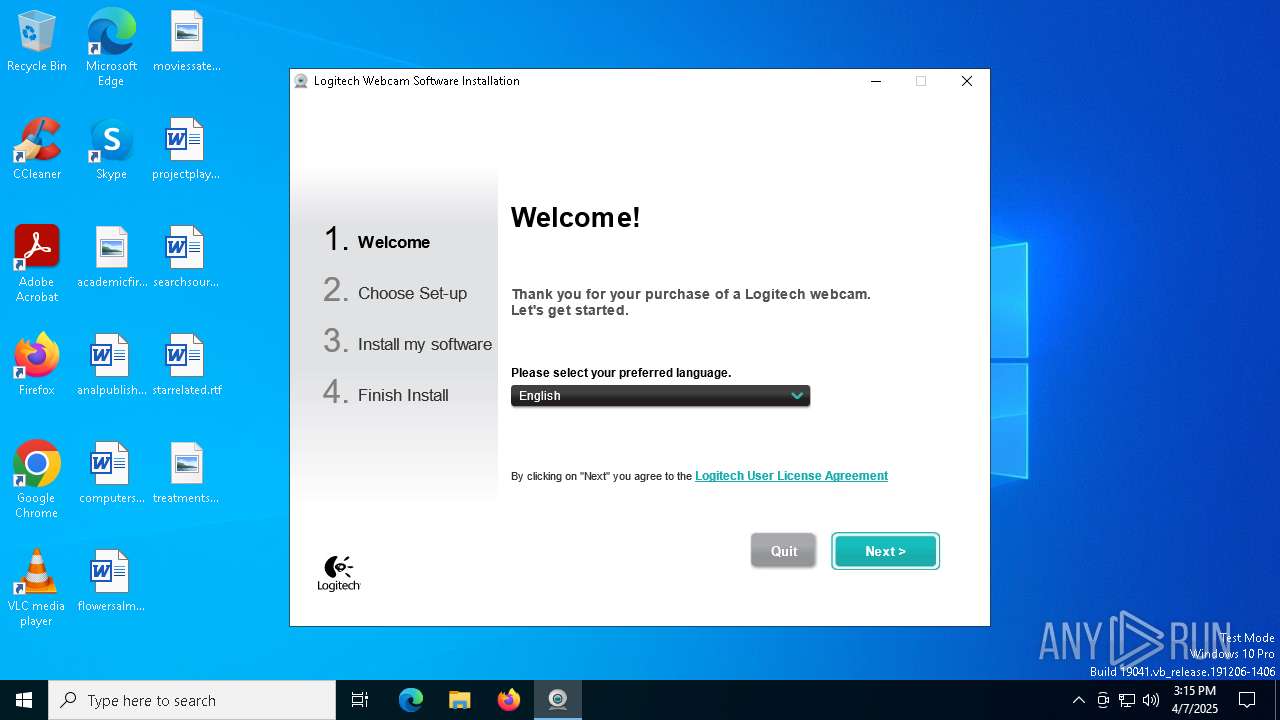Image resolution: width=1280 pixels, height=720 pixels.
Task: Open Windows Start menu
Action: [x=24, y=700]
